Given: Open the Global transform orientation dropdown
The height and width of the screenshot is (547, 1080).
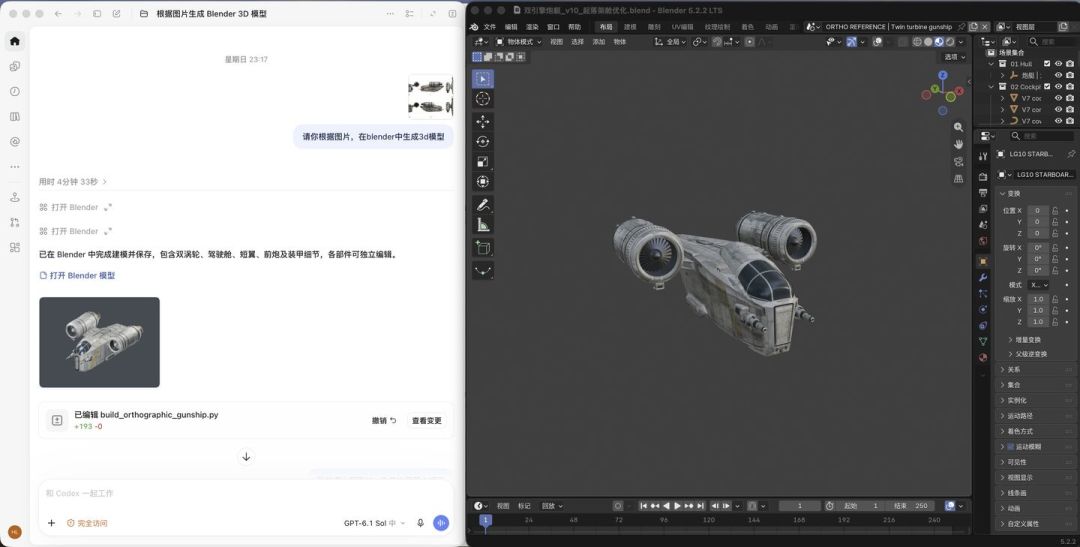Looking at the screenshot, I should coord(669,41).
